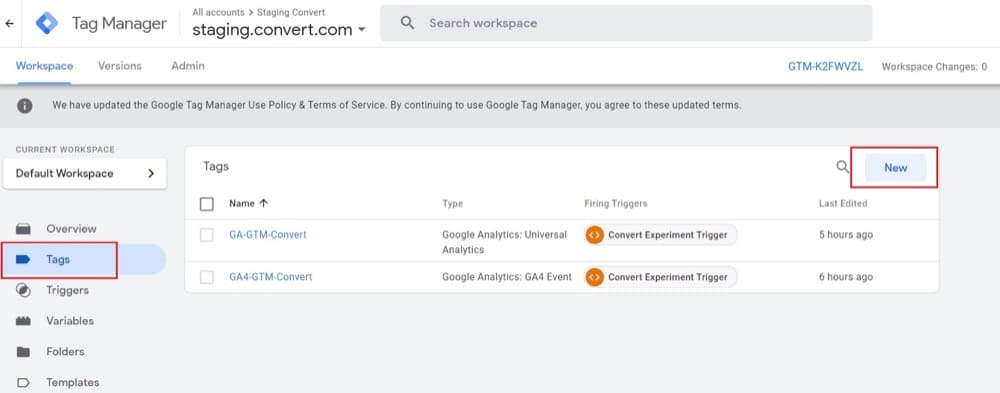1000x393 pixels.
Task: Open the GTM-K2FWVZL container ID link
Action: point(825,66)
